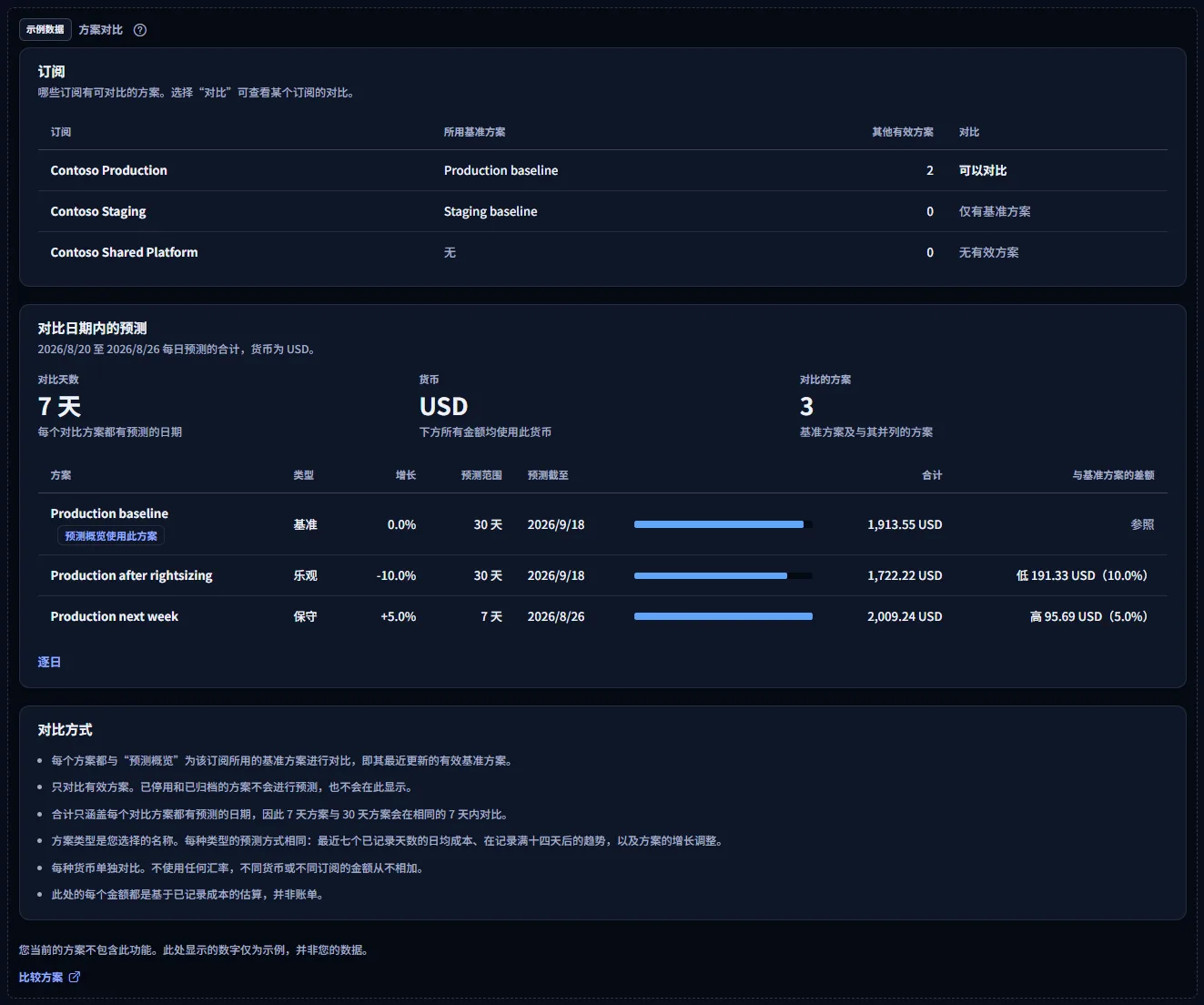Click the 保守 plan type
Viewport: 1204px width, 1005px height.
(305, 616)
